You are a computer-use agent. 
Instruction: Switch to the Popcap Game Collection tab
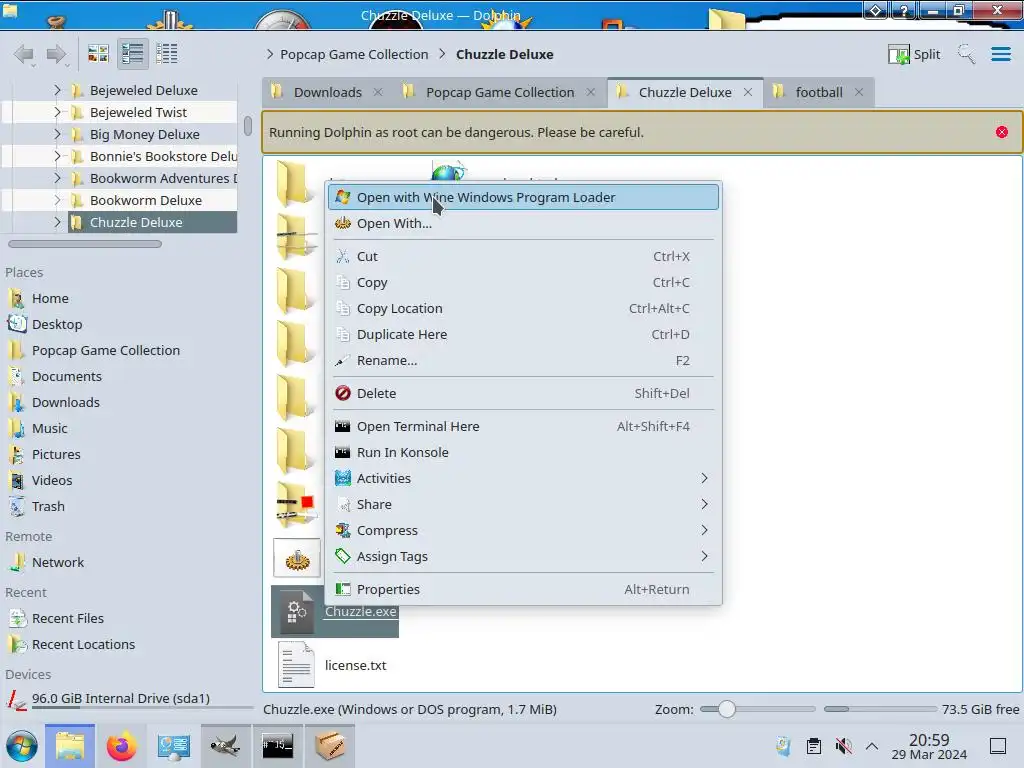(x=500, y=92)
